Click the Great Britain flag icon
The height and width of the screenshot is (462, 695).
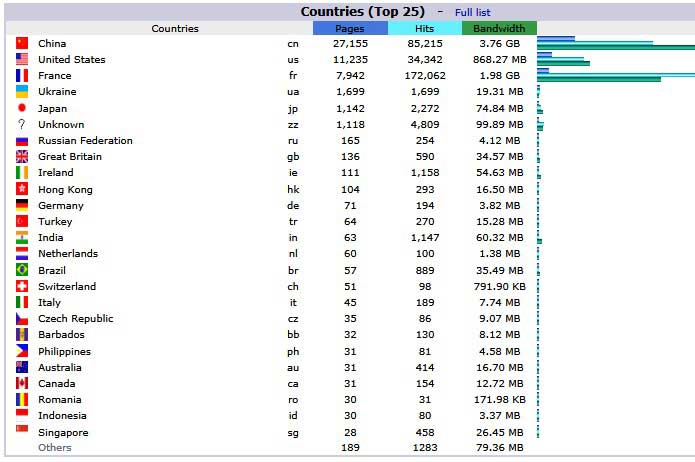click(22, 157)
